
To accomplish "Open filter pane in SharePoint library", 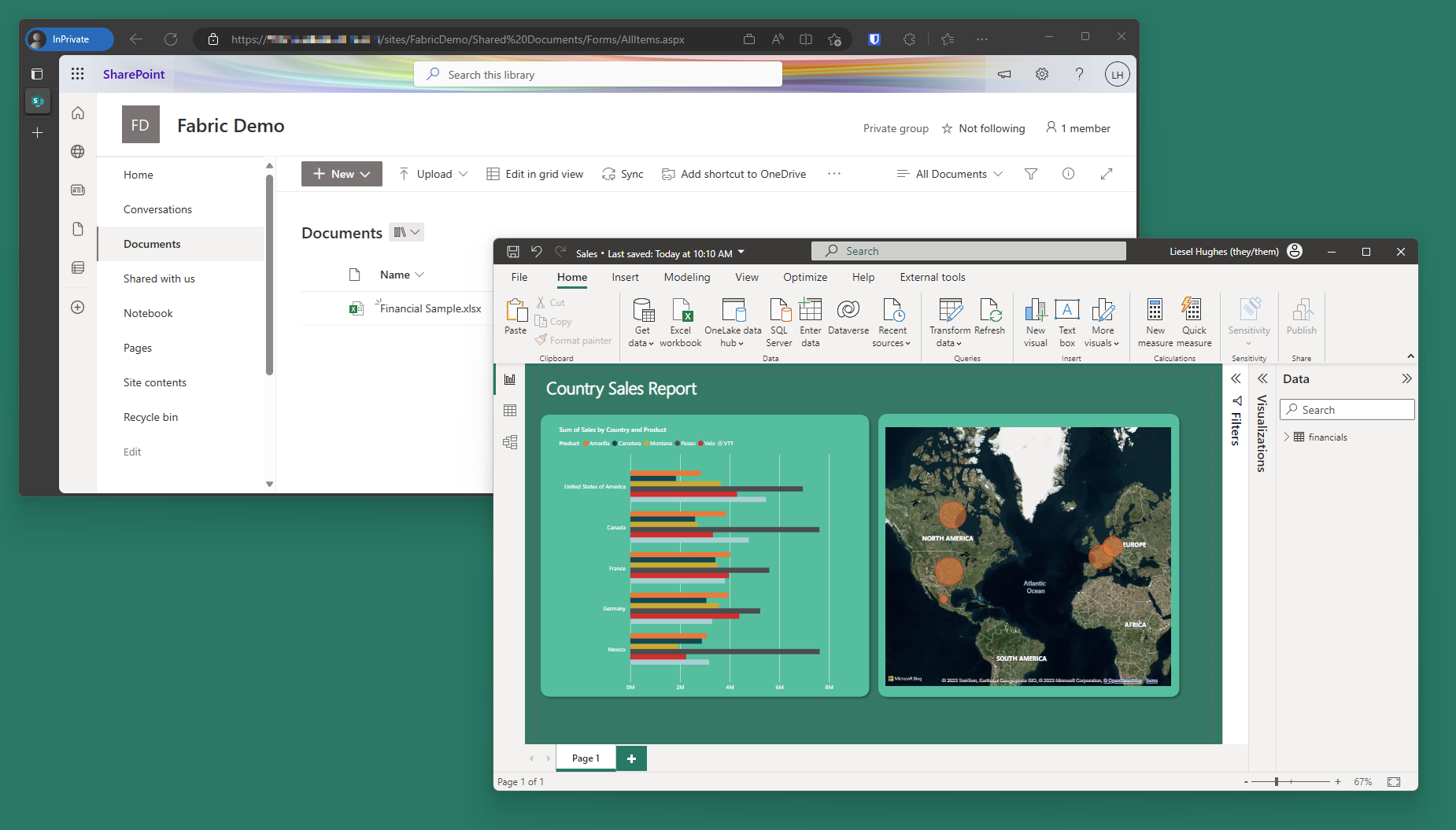I will tap(1031, 174).
